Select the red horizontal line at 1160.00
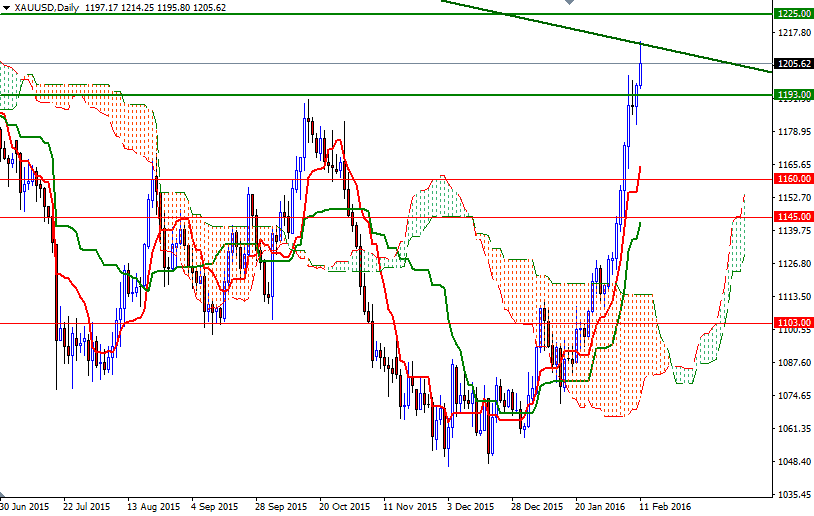814x516 pixels. tap(387, 180)
